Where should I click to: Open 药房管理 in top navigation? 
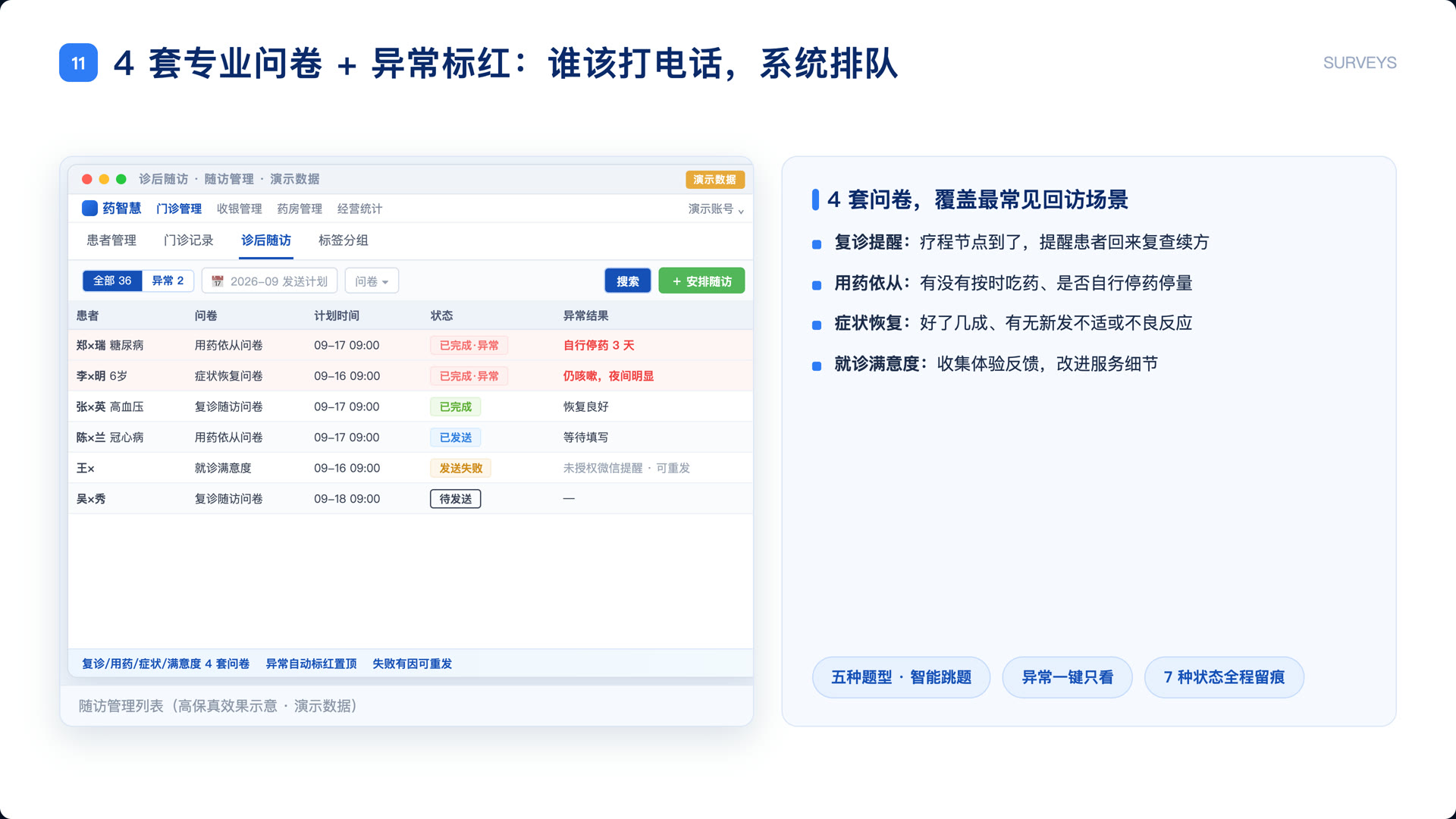[x=300, y=209]
